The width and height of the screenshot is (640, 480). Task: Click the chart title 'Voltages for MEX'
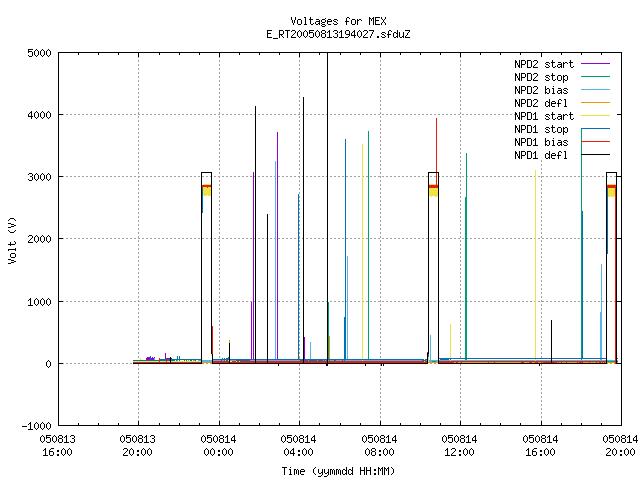click(x=338, y=21)
